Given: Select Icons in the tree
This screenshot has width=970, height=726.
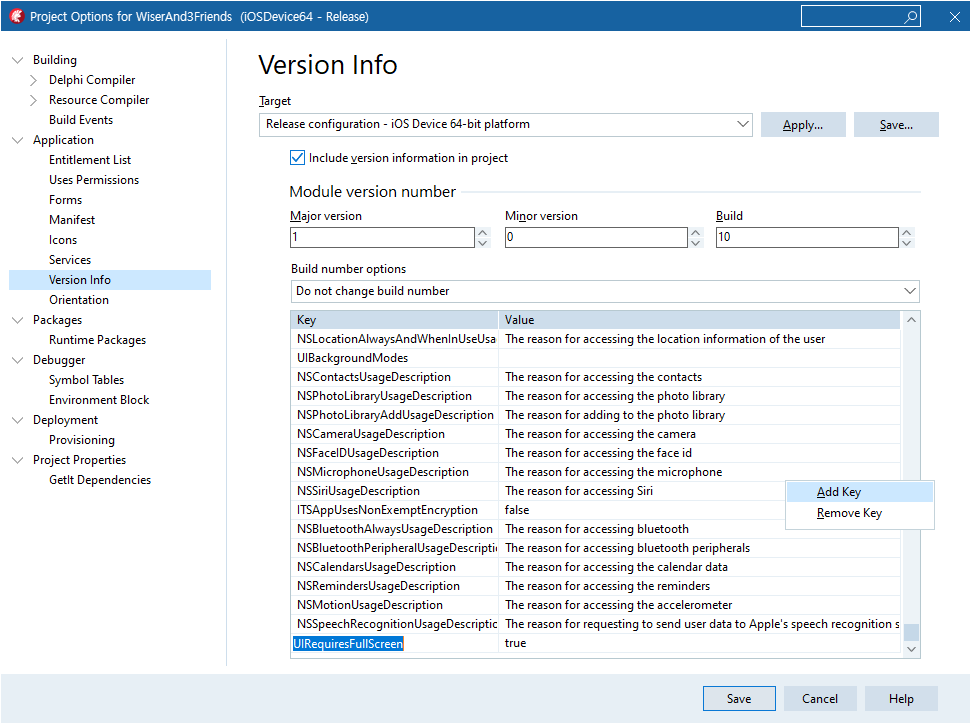Looking at the screenshot, I should (63, 240).
